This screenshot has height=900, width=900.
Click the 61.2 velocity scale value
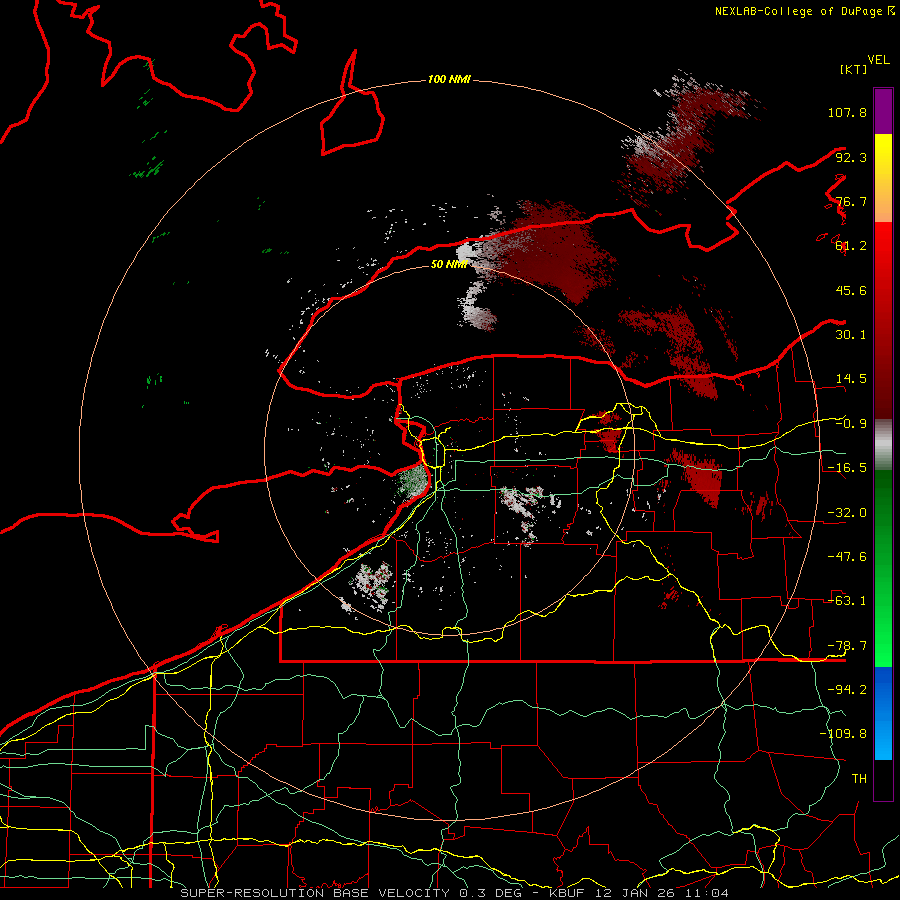click(x=851, y=246)
